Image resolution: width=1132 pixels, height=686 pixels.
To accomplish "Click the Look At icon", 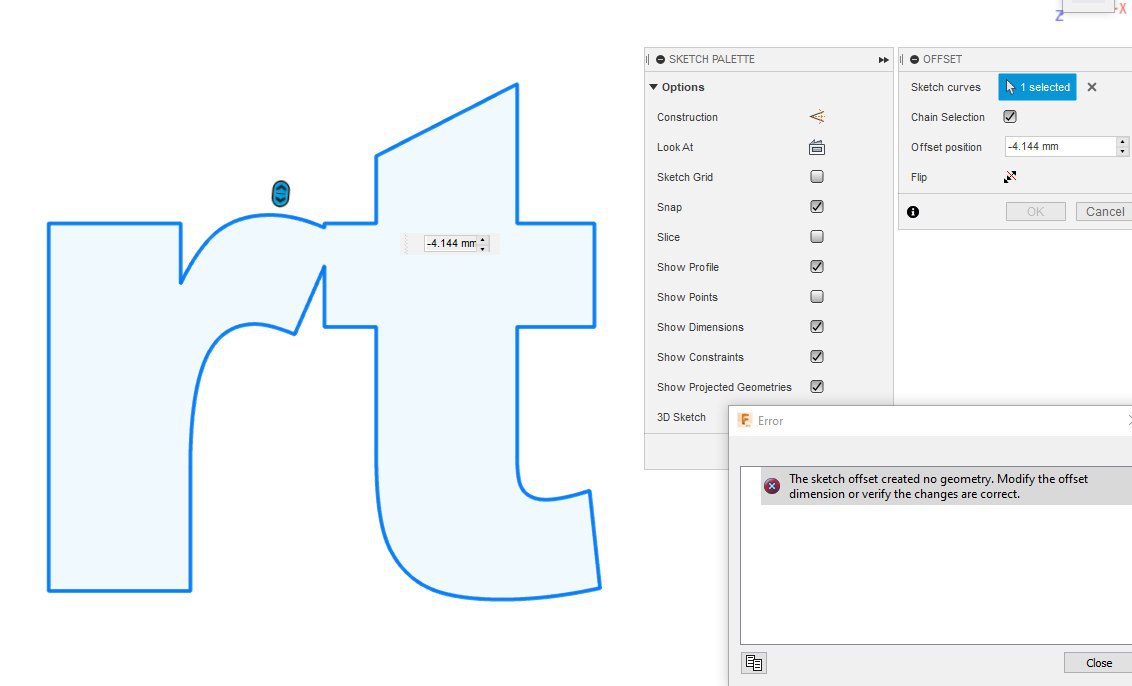I will click(817, 147).
